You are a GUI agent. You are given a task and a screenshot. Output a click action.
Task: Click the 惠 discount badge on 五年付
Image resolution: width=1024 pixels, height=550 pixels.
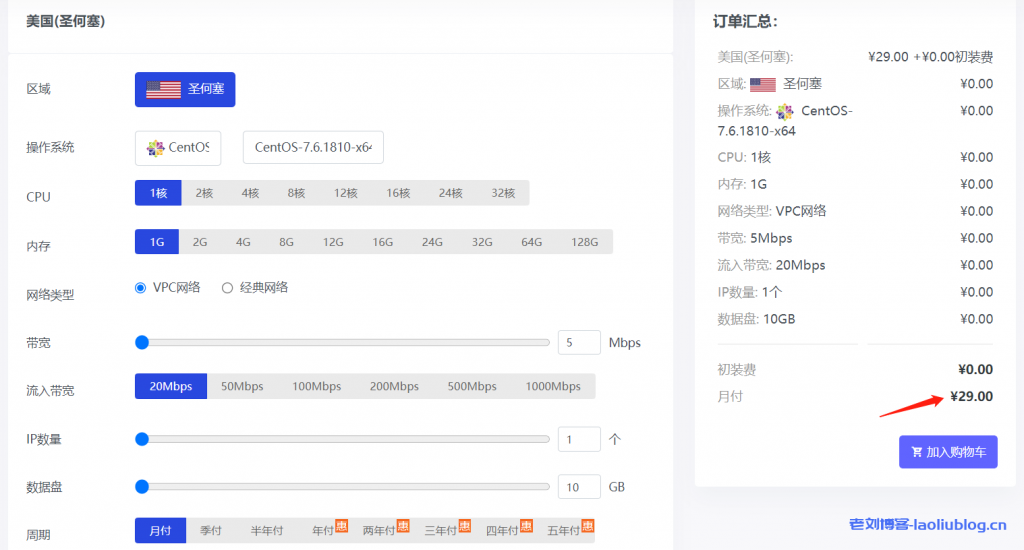pos(588,525)
